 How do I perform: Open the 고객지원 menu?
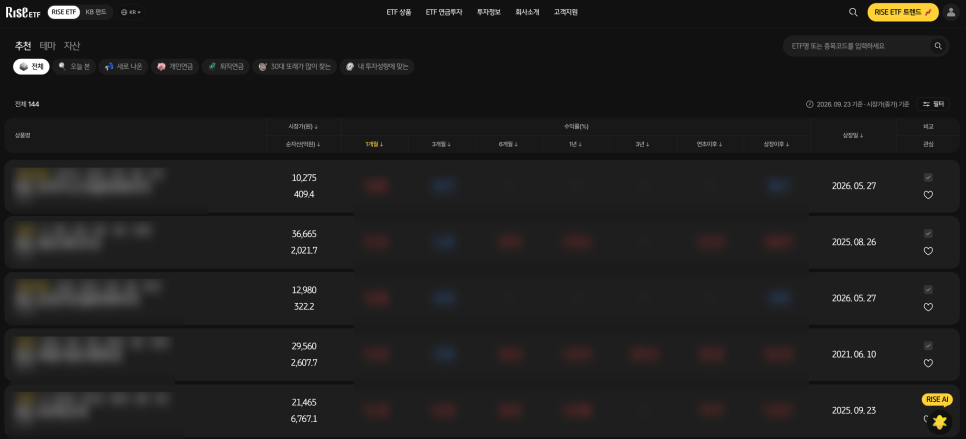coord(566,12)
